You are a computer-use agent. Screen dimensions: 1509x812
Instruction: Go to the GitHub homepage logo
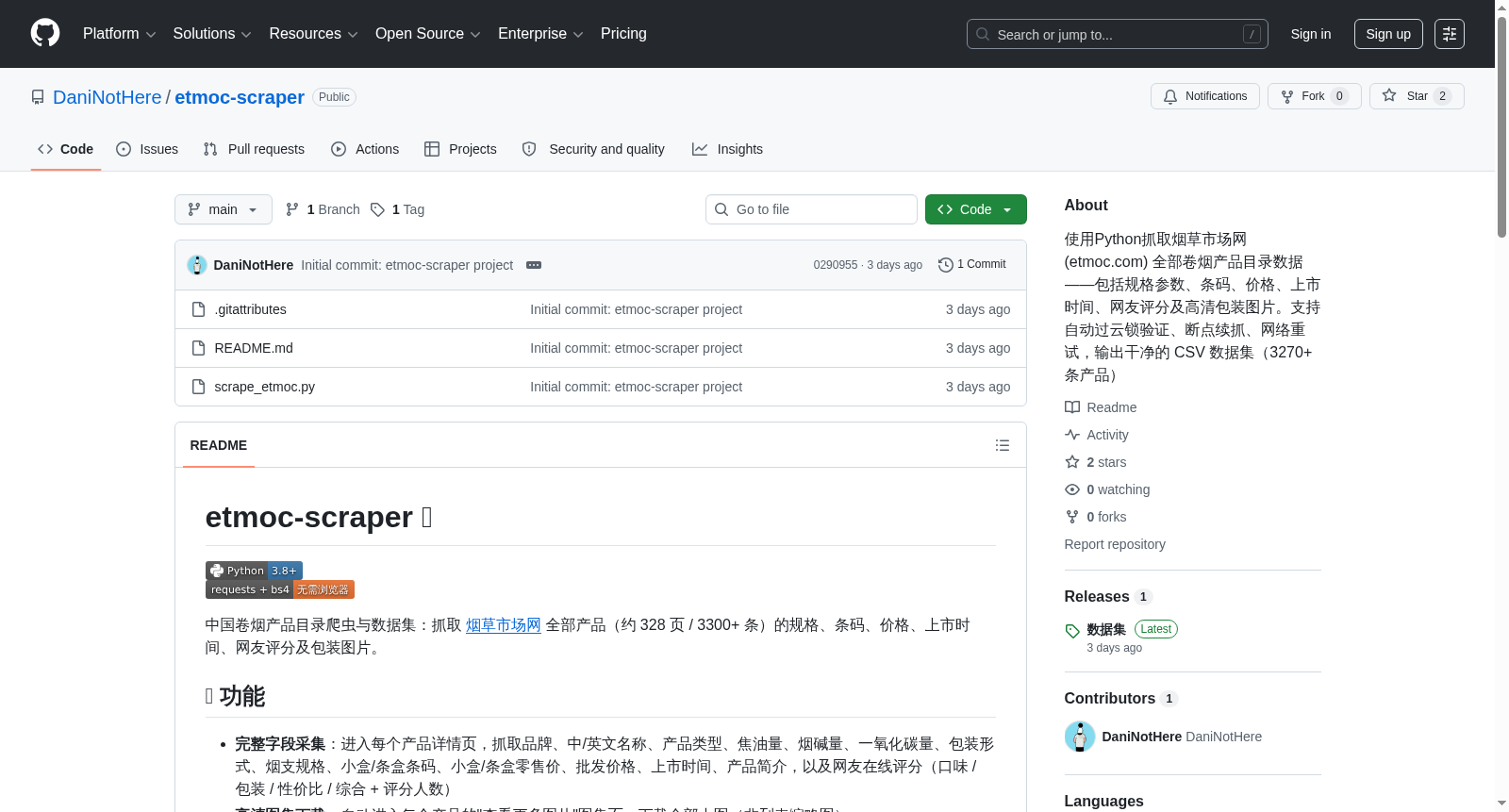click(x=45, y=34)
